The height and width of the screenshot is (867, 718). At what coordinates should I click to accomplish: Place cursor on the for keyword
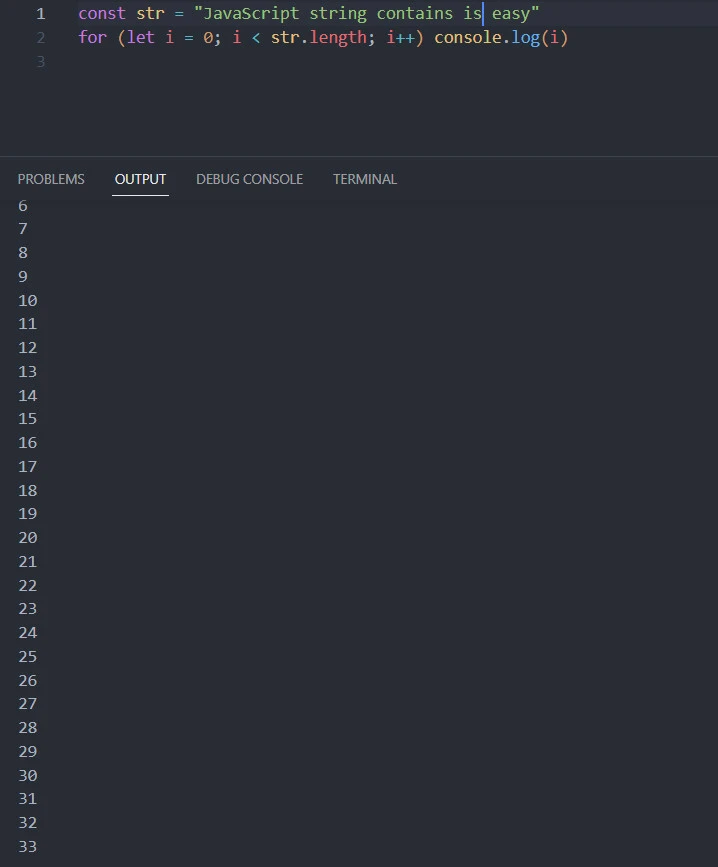(92, 38)
